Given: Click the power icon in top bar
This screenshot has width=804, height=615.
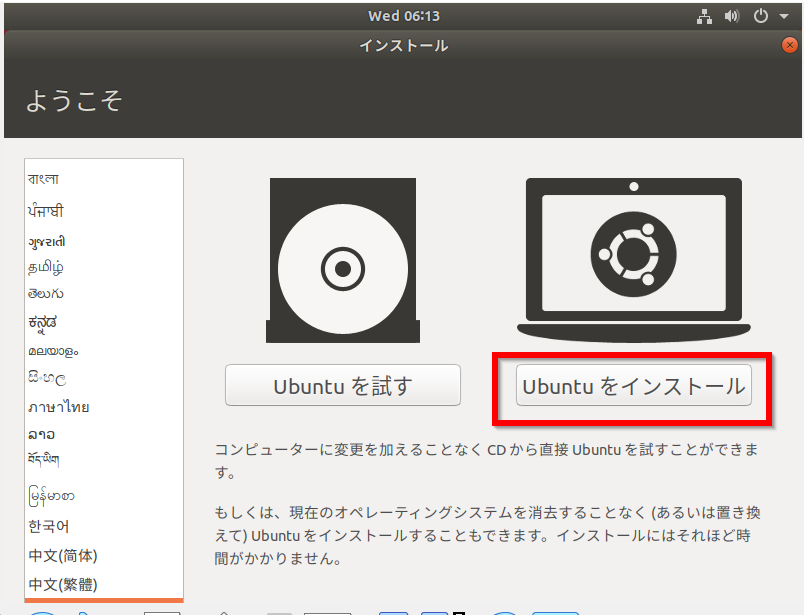Looking at the screenshot, I should (760, 16).
